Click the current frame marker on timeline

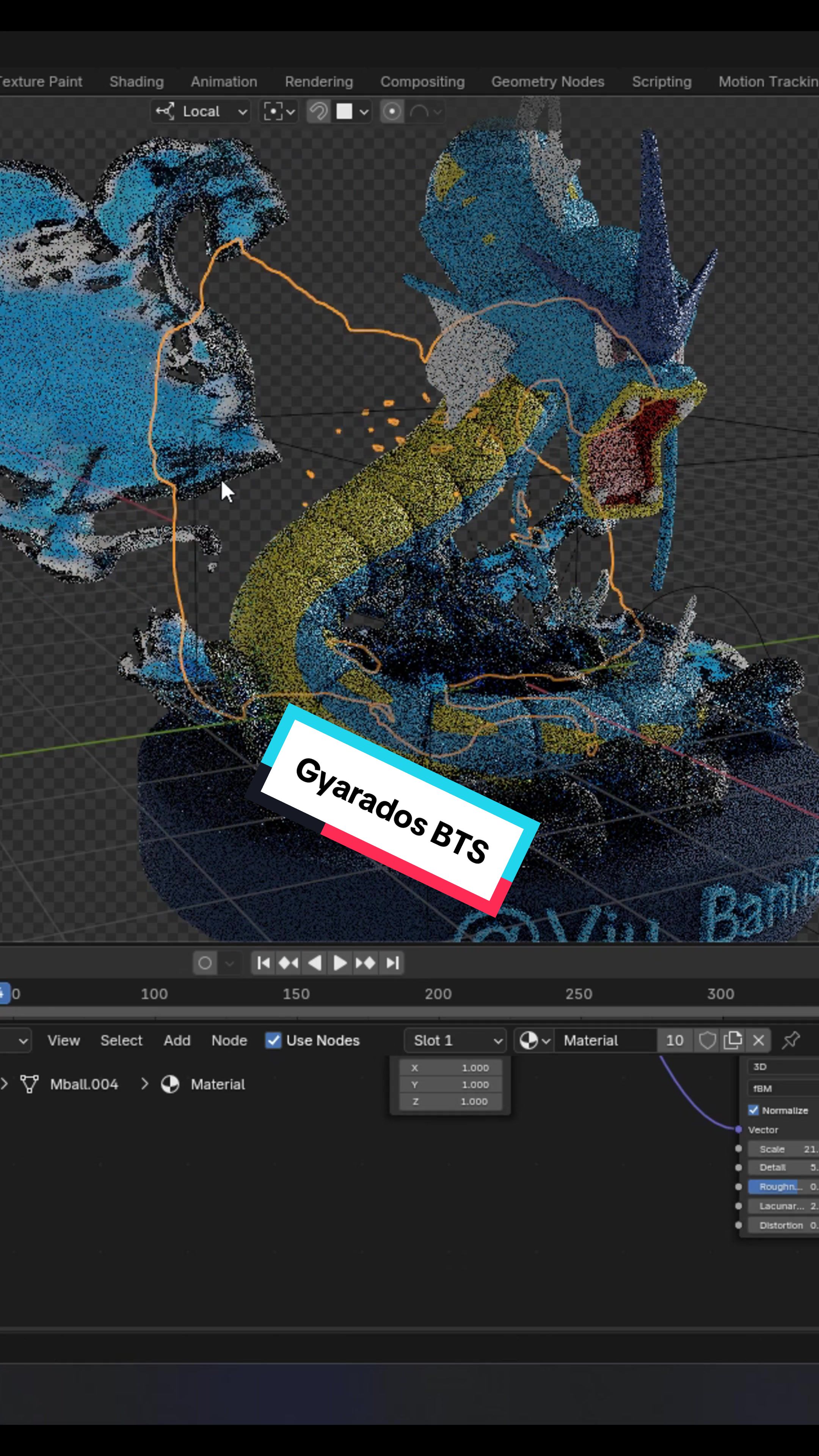tap(5, 994)
